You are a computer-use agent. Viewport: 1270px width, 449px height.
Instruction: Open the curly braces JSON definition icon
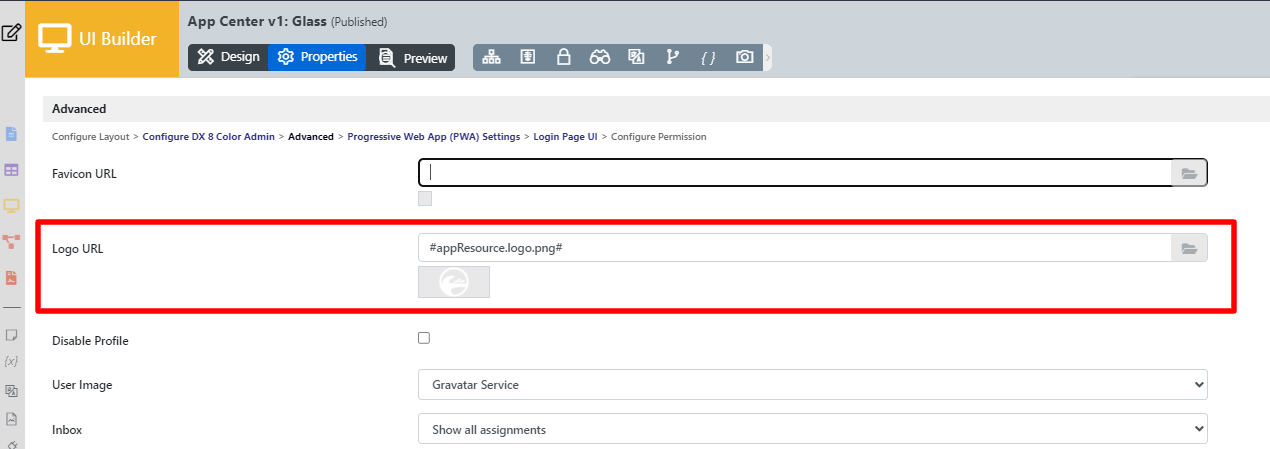point(708,57)
